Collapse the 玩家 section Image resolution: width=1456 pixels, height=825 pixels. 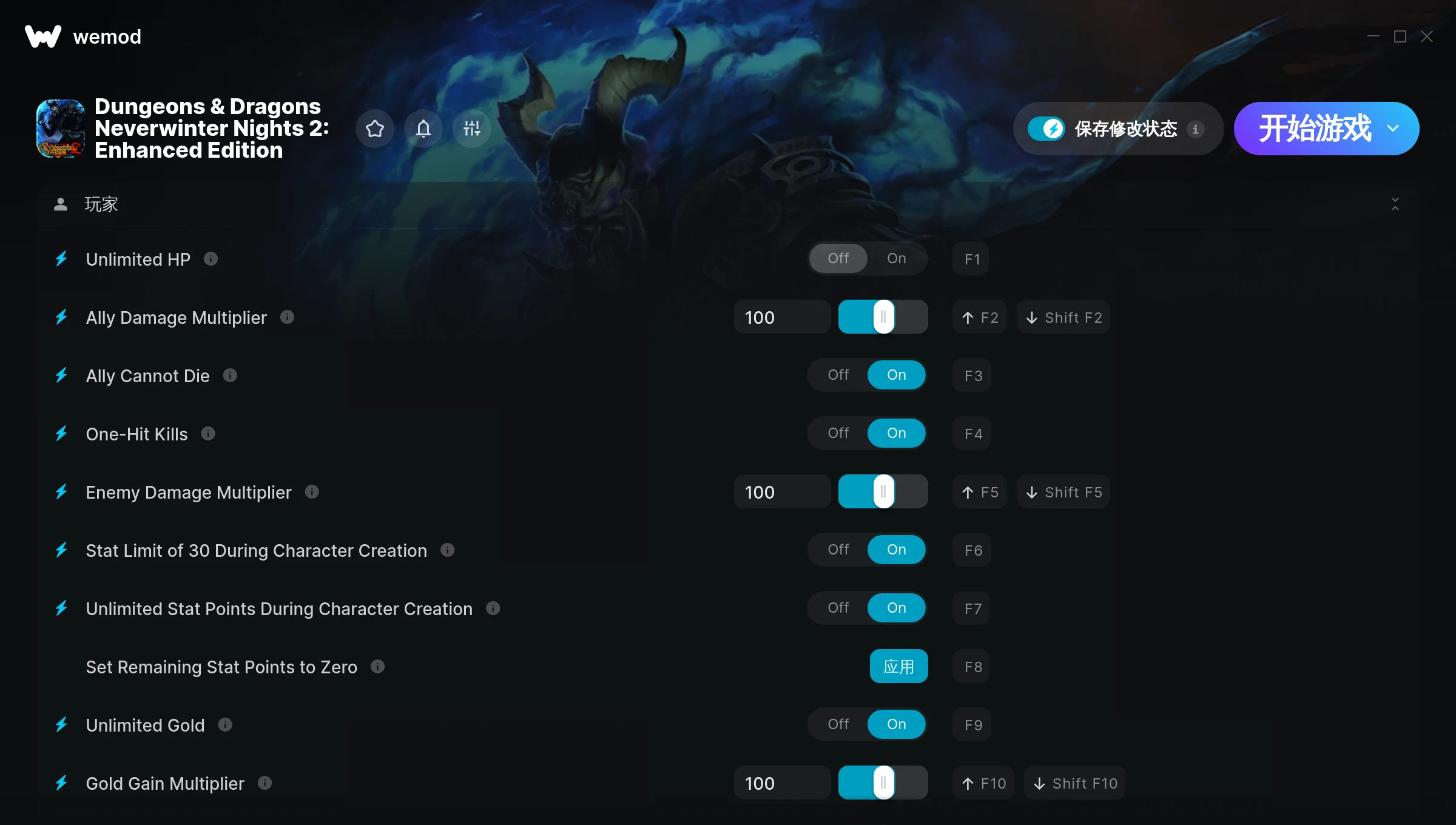click(1395, 204)
